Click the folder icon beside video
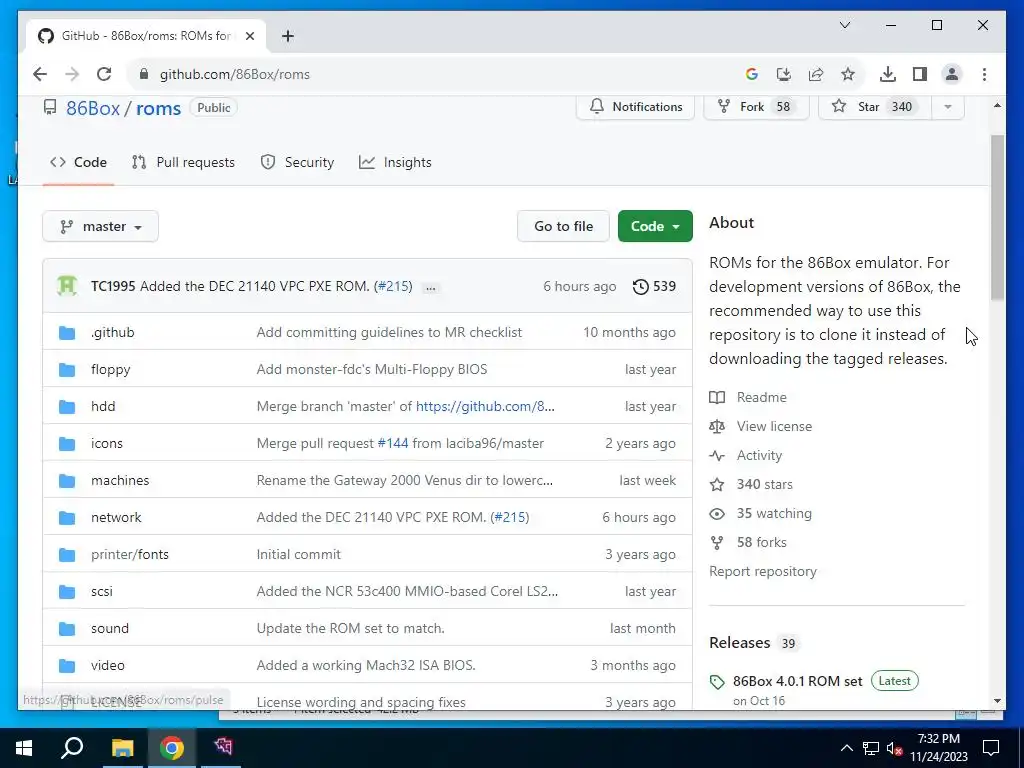Screen dimensions: 1024x768 67,666
